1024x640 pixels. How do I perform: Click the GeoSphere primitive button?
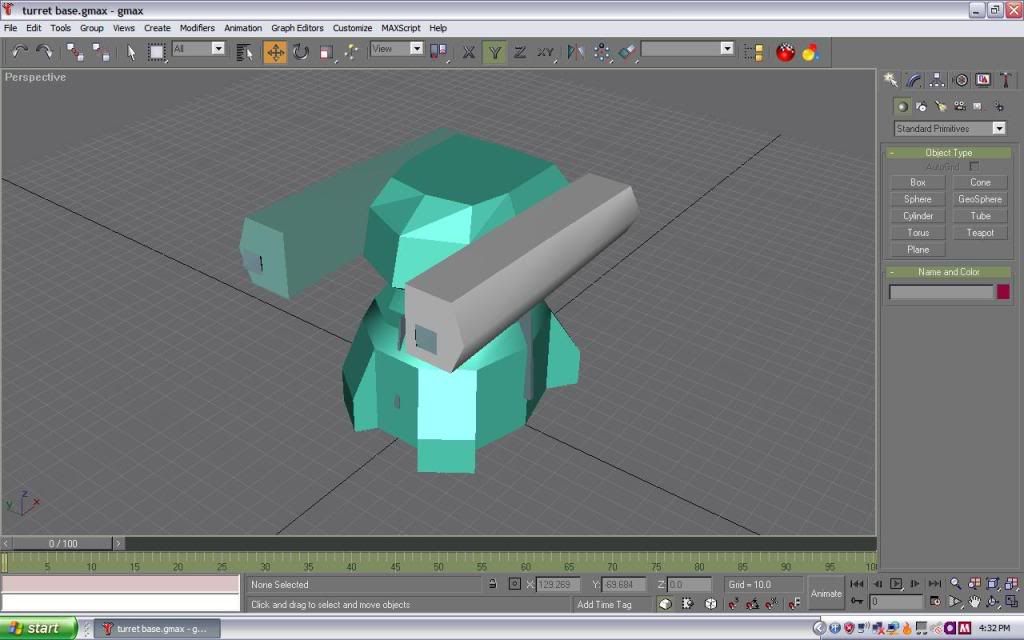(x=980, y=199)
